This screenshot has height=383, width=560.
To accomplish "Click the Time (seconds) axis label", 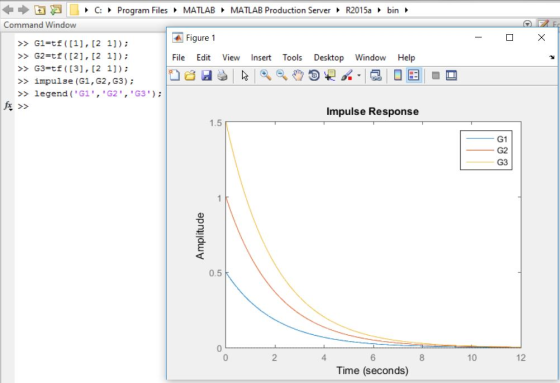I will 372,370.
